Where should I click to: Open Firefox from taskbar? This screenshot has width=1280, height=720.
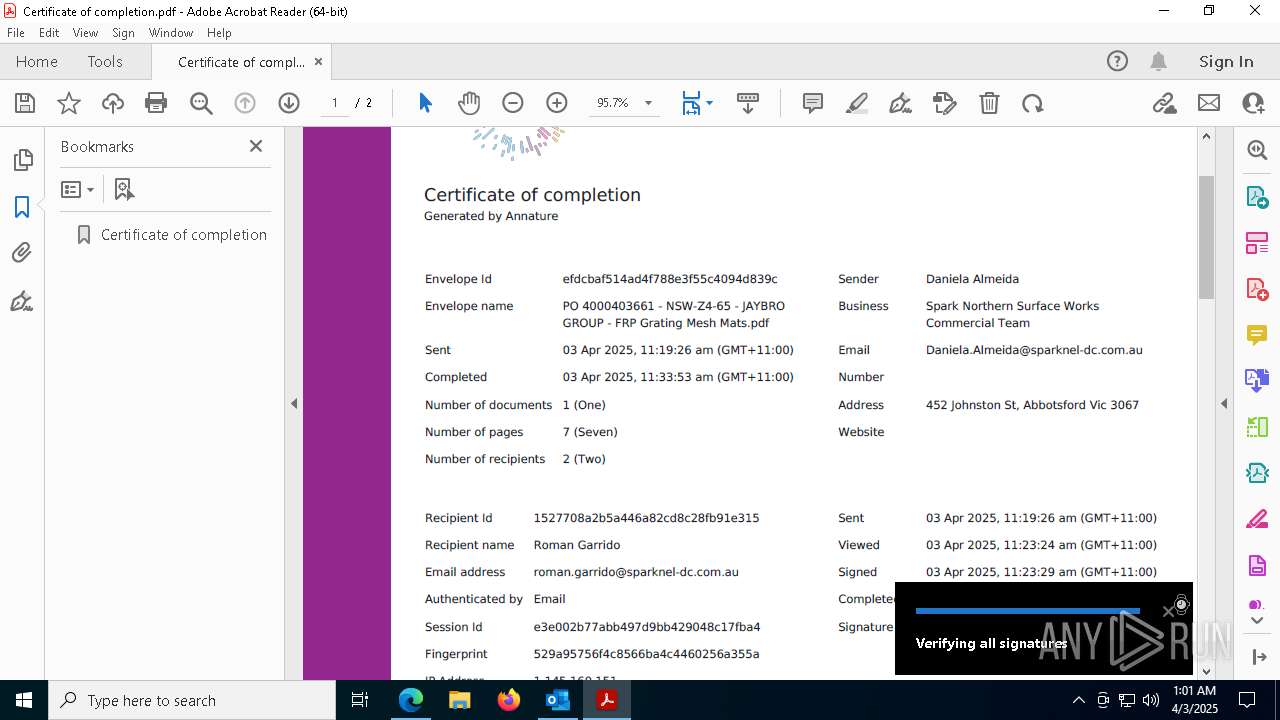[x=509, y=700]
